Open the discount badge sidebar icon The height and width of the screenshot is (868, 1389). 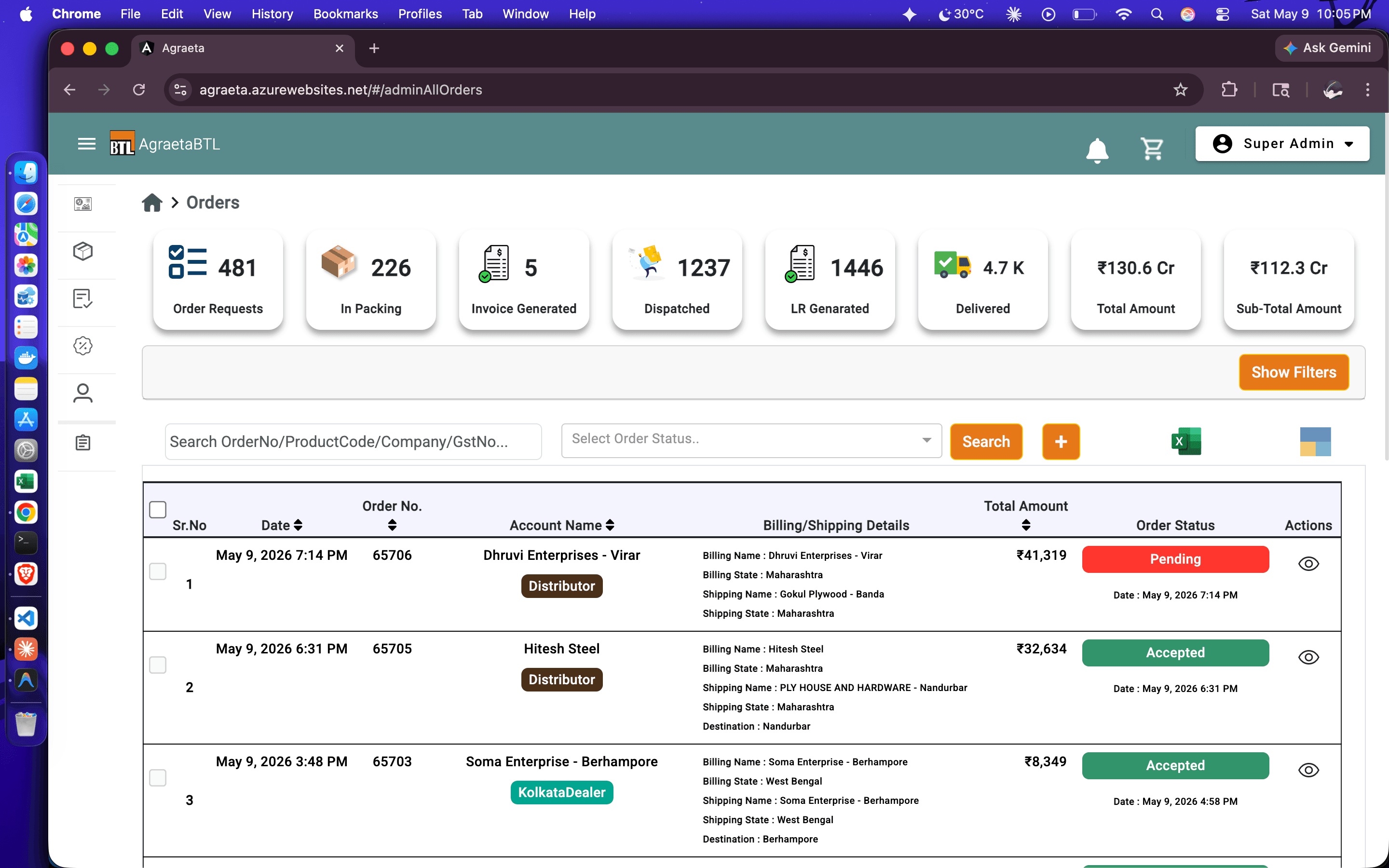pos(82,346)
